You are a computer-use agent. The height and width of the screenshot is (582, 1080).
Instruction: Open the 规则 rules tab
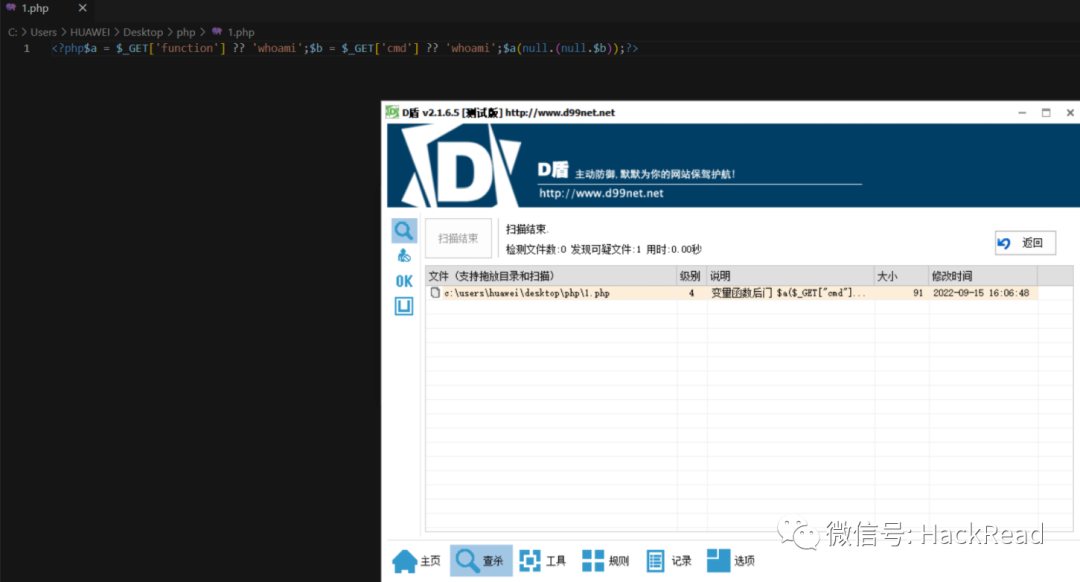pos(605,561)
